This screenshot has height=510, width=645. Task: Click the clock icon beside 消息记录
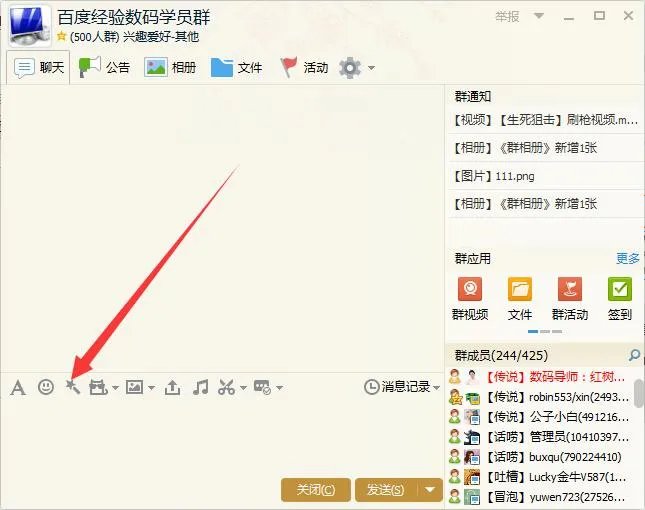pyautogui.click(x=371, y=387)
